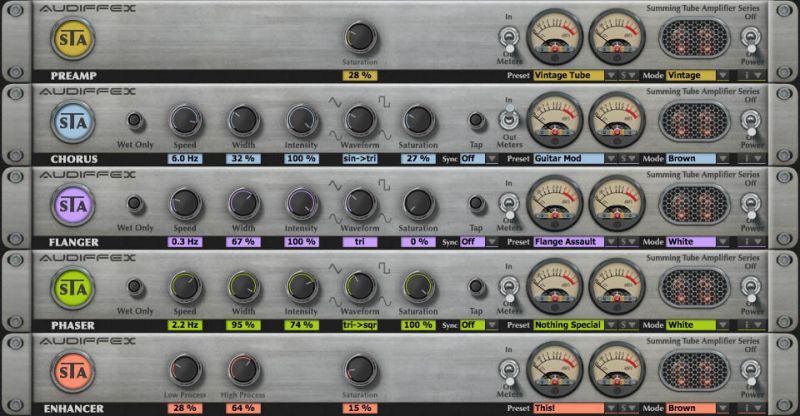Click the left VU meter on Enhancer
This screenshot has width=800, height=416.
[555, 370]
